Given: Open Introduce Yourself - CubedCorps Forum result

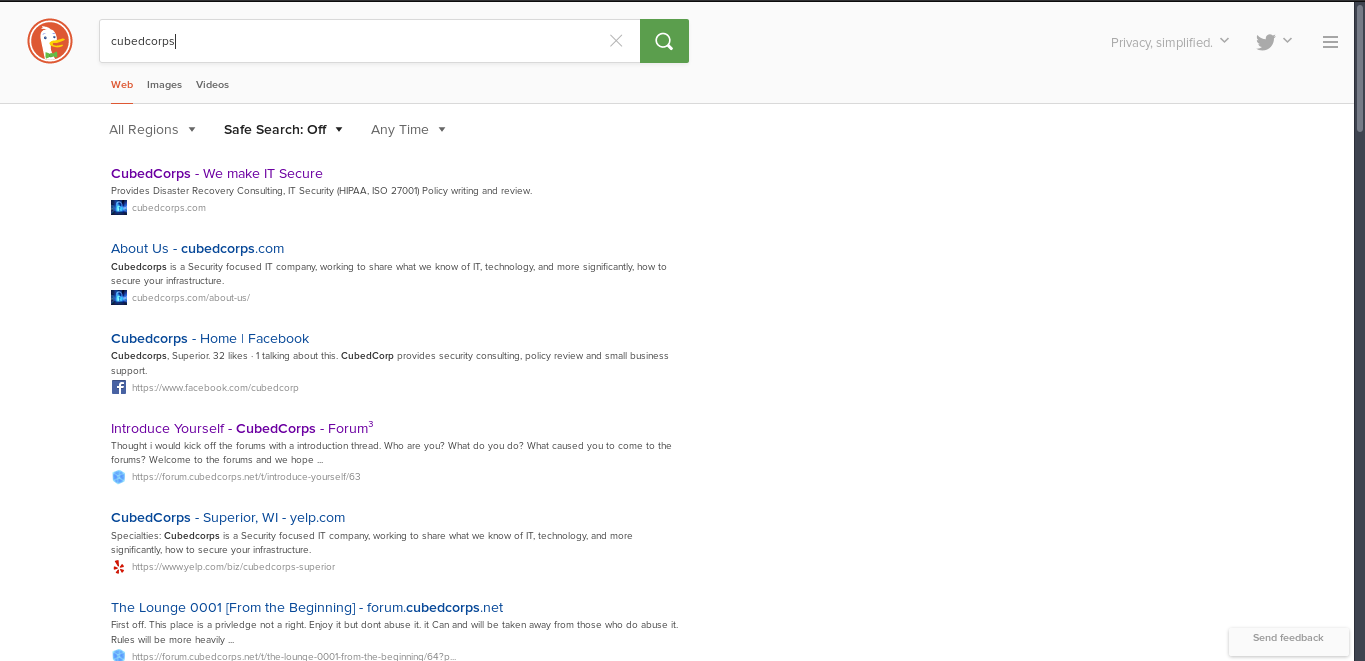Looking at the screenshot, I should tap(242, 428).
